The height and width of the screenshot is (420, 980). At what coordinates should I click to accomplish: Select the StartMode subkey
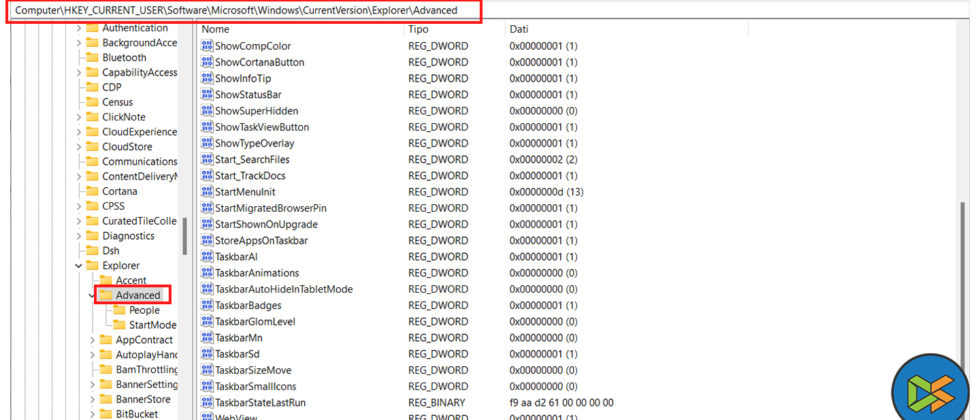(x=152, y=325)
